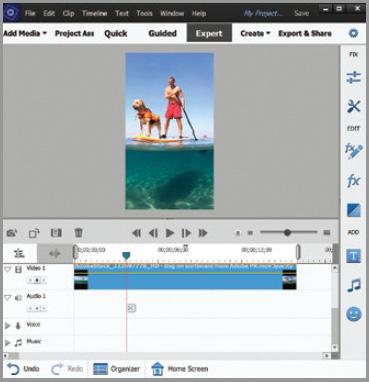Collapse the Video 1 track
369x382 pixels.
point(7,269)
